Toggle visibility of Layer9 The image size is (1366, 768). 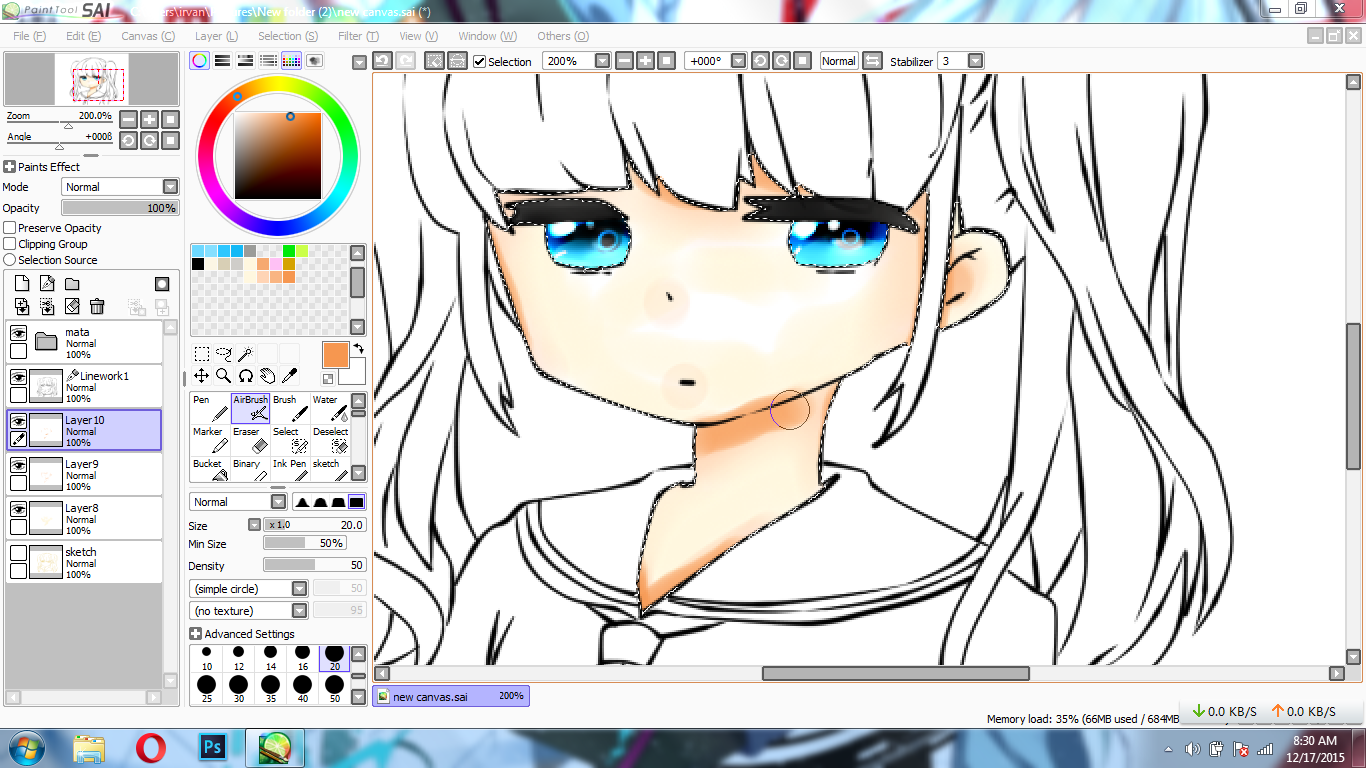pyautogui.click(x=18, y=464)
